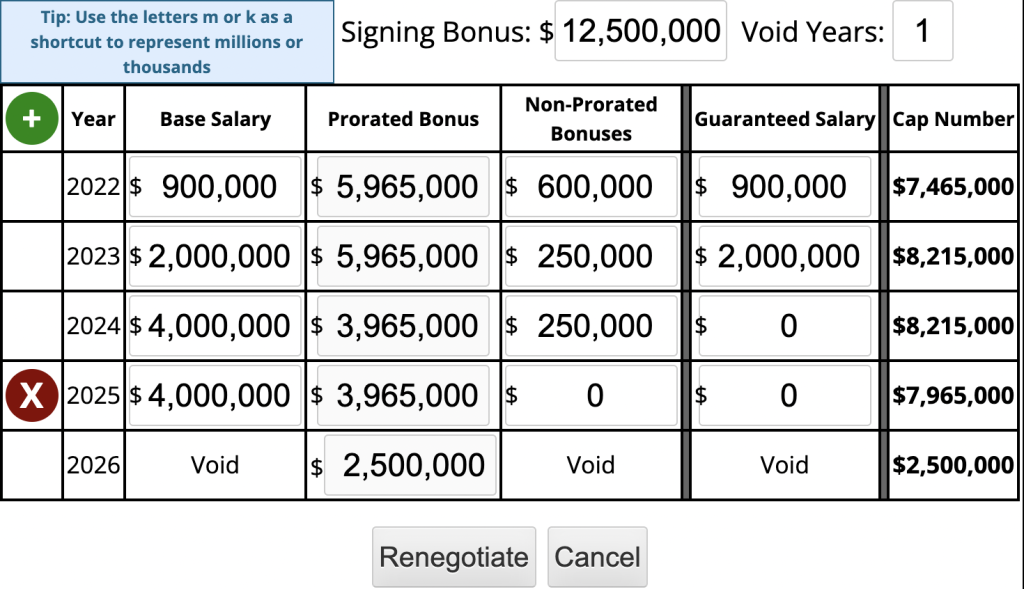
Task: Remove the 2025 year with red X
Action: click(x=31, y=395)
